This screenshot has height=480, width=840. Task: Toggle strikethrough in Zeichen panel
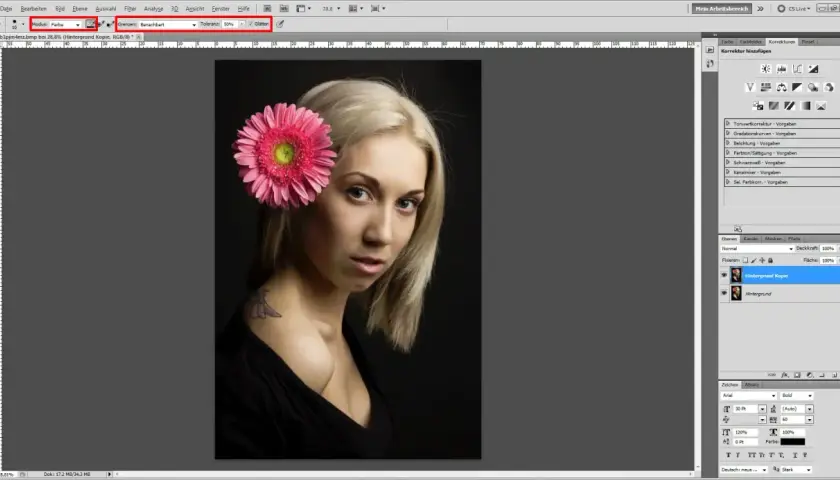(805, 455)
